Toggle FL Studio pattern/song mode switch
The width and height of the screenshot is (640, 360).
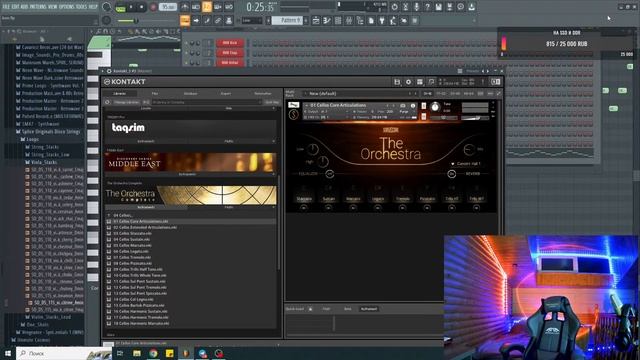(x=120, y=7)
